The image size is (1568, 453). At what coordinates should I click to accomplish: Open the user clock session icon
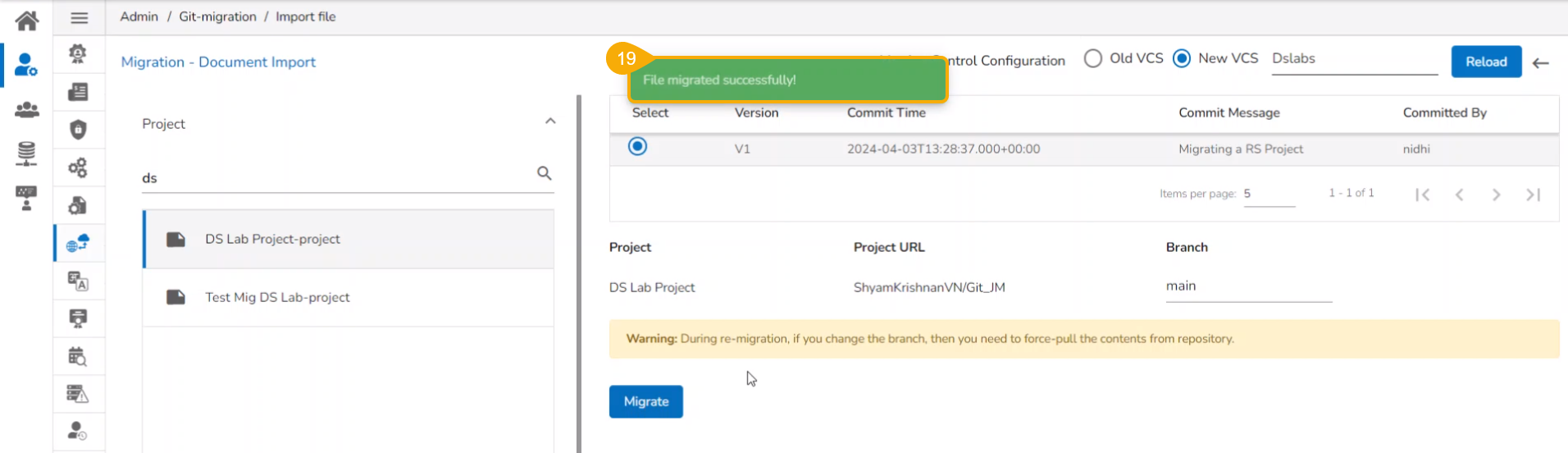click(78, 430)
